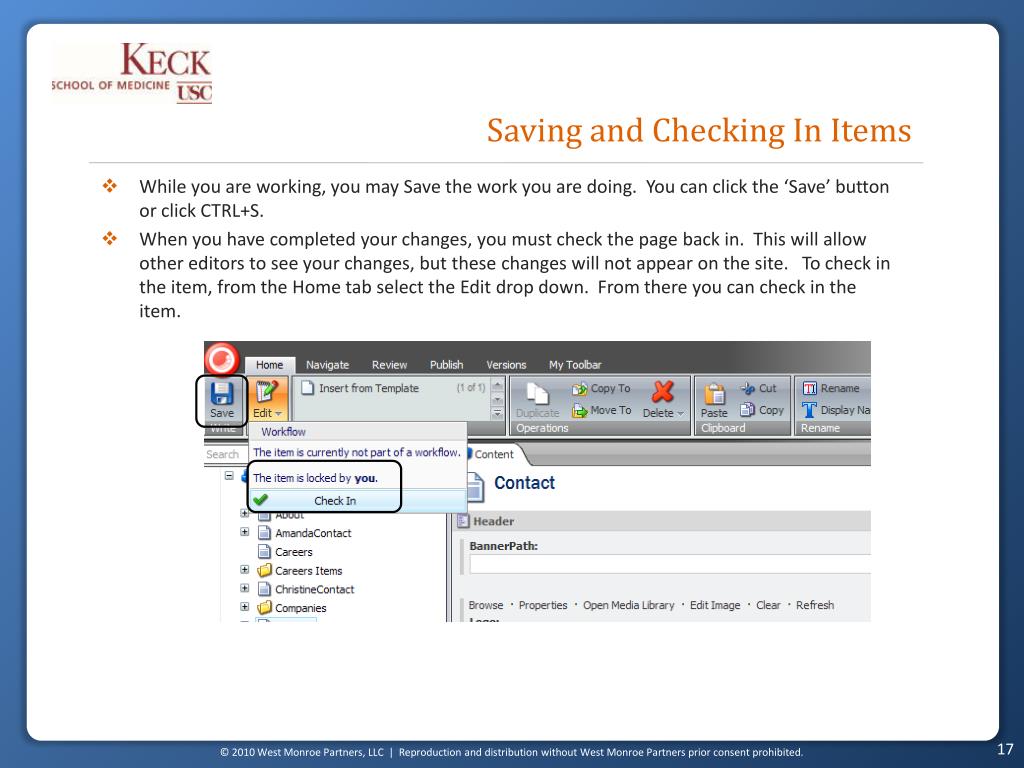Select ChristineContact in the tree

315,590
